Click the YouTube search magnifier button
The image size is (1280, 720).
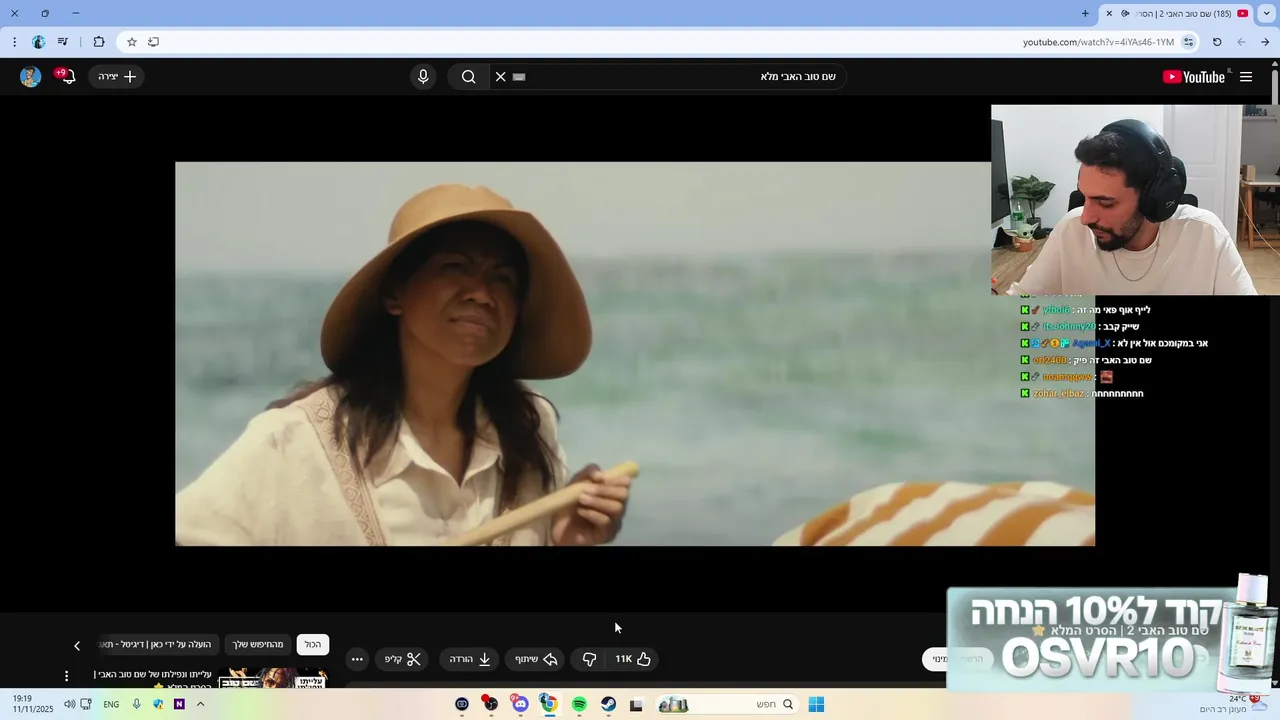click(468, 77)
